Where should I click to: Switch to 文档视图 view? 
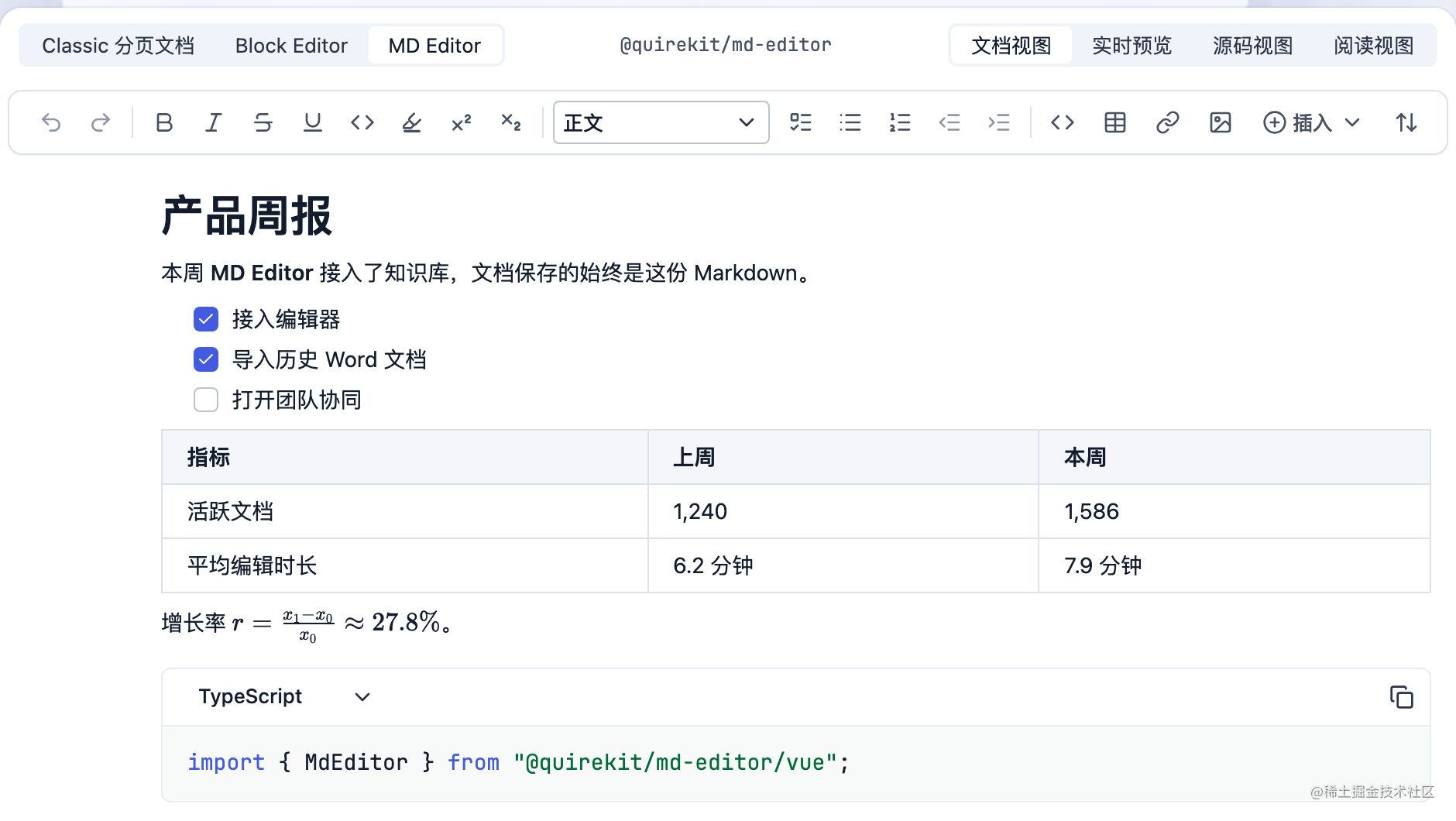point(1011,46)
